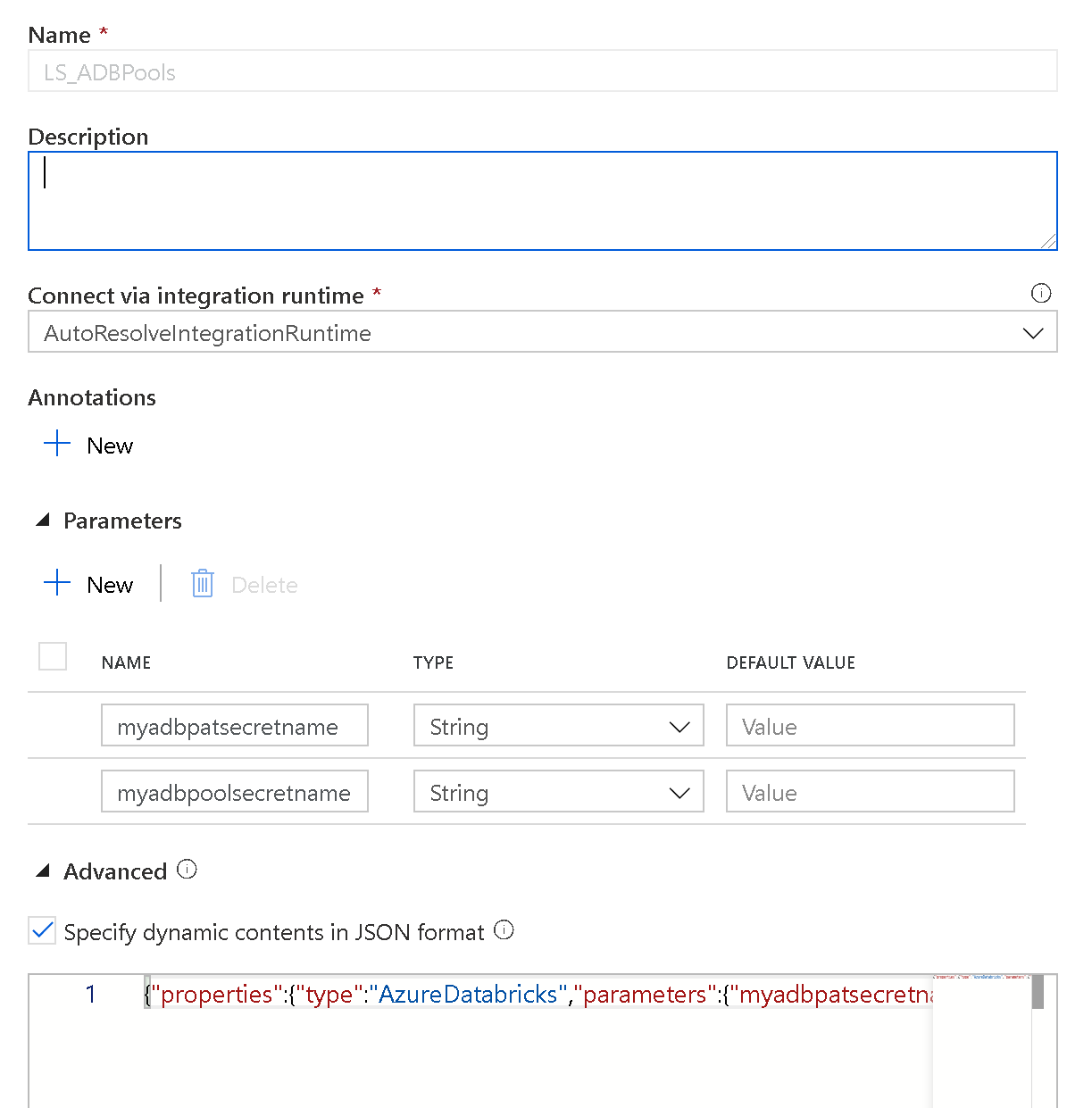Image resolution: width=1092 pixels, height=1108 pixels.
Task: Click the info icon next to Advanced
Action: point(188,868)
